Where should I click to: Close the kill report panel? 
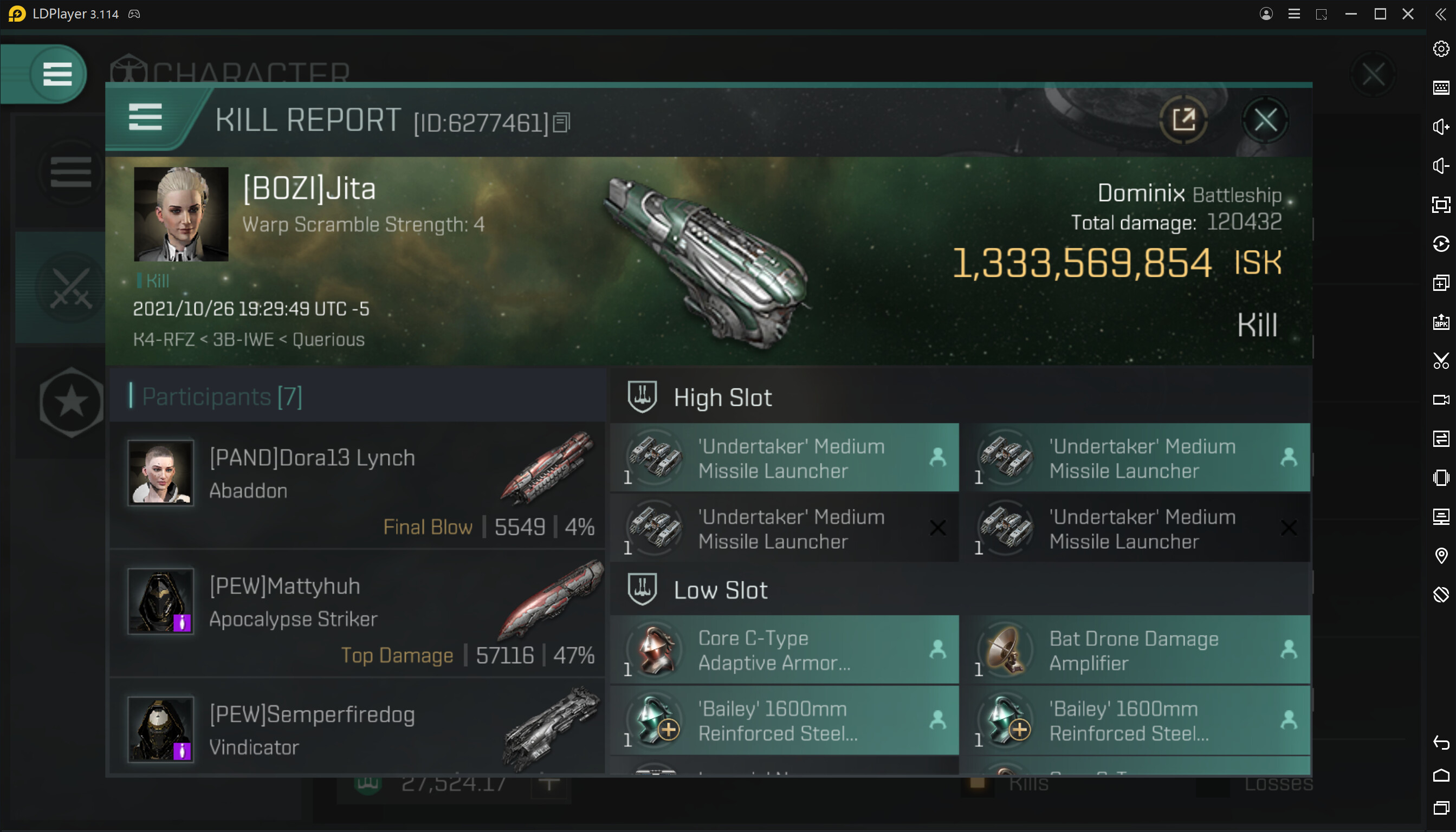(1265, 120)
